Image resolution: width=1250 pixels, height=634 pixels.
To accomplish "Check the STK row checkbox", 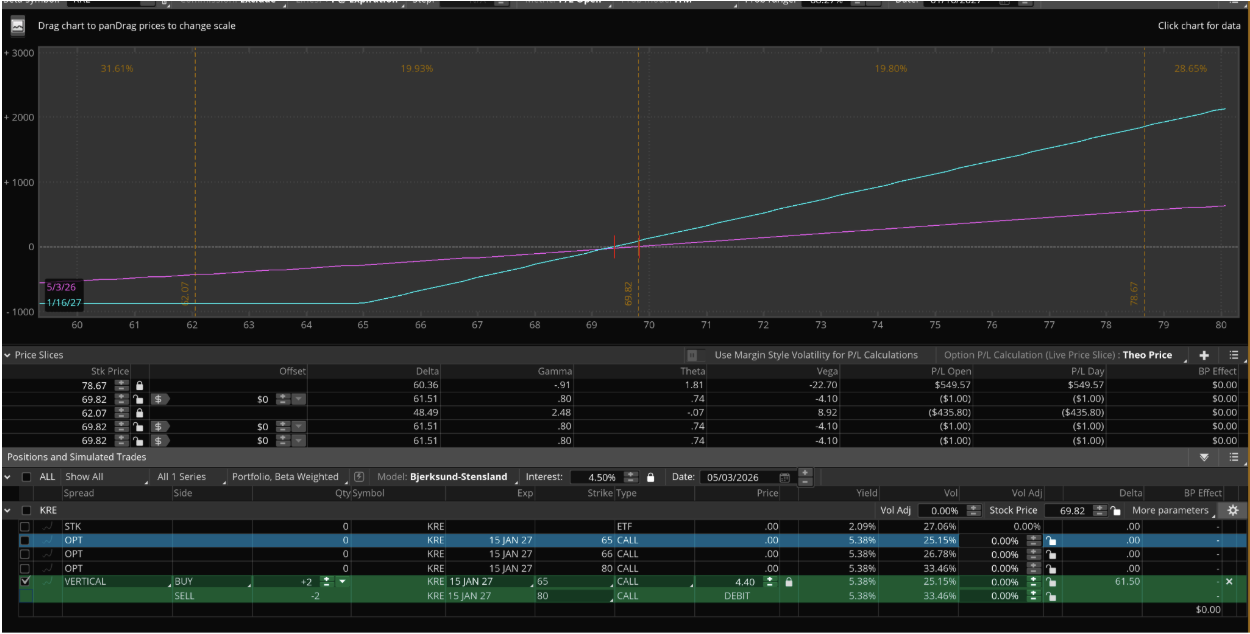I will click(26, 526).
